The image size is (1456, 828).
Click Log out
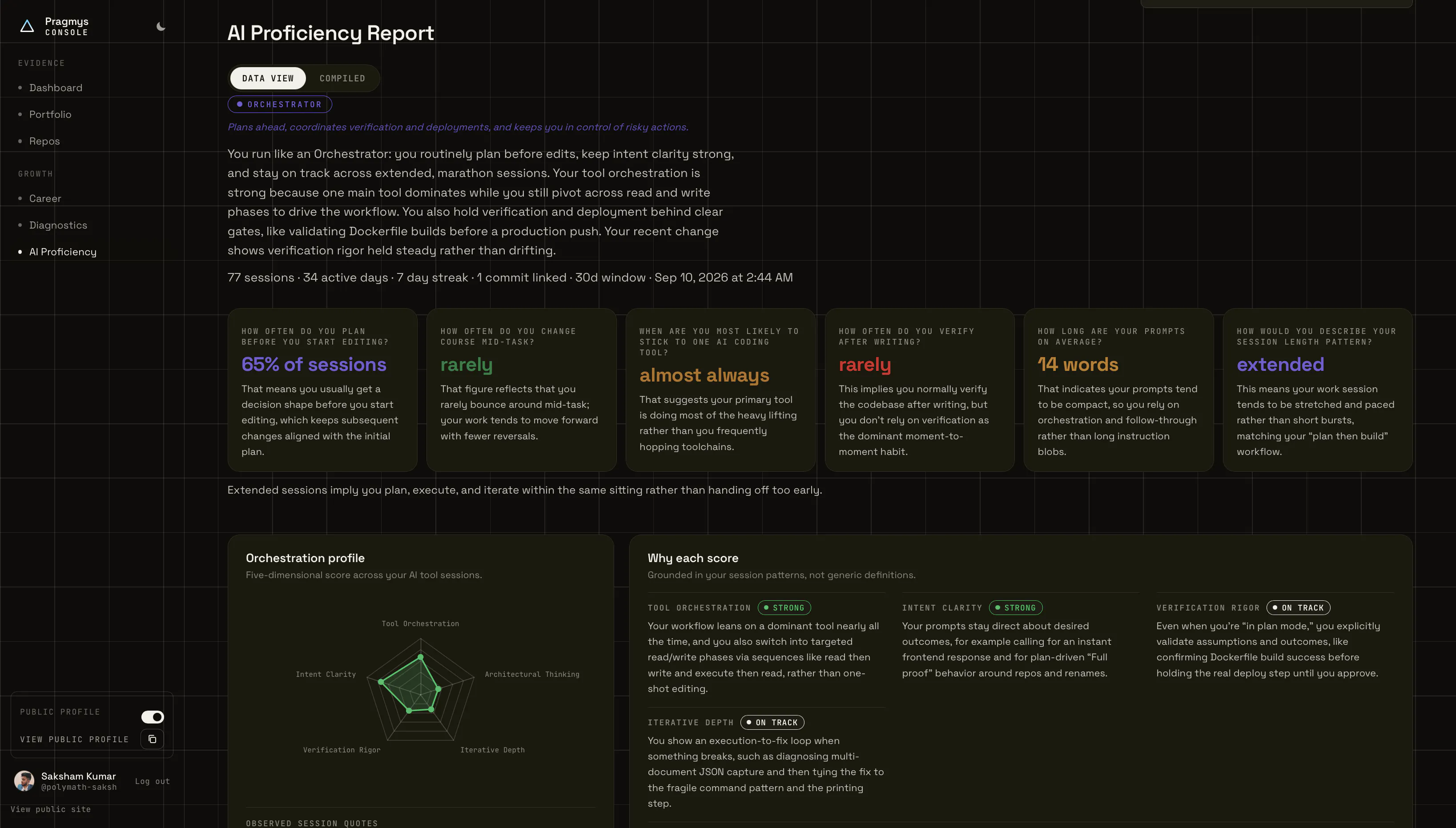tap(153, 781)
